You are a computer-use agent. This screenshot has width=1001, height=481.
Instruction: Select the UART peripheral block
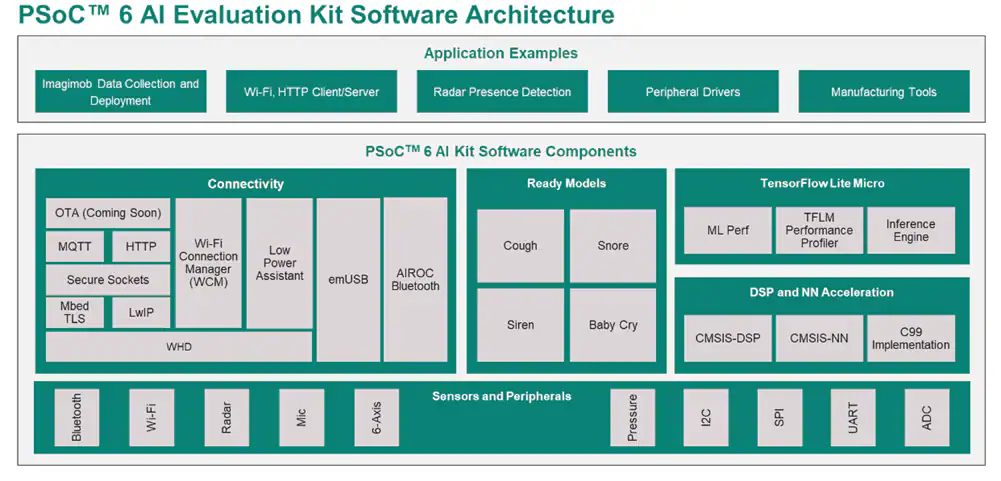(853, 418)
